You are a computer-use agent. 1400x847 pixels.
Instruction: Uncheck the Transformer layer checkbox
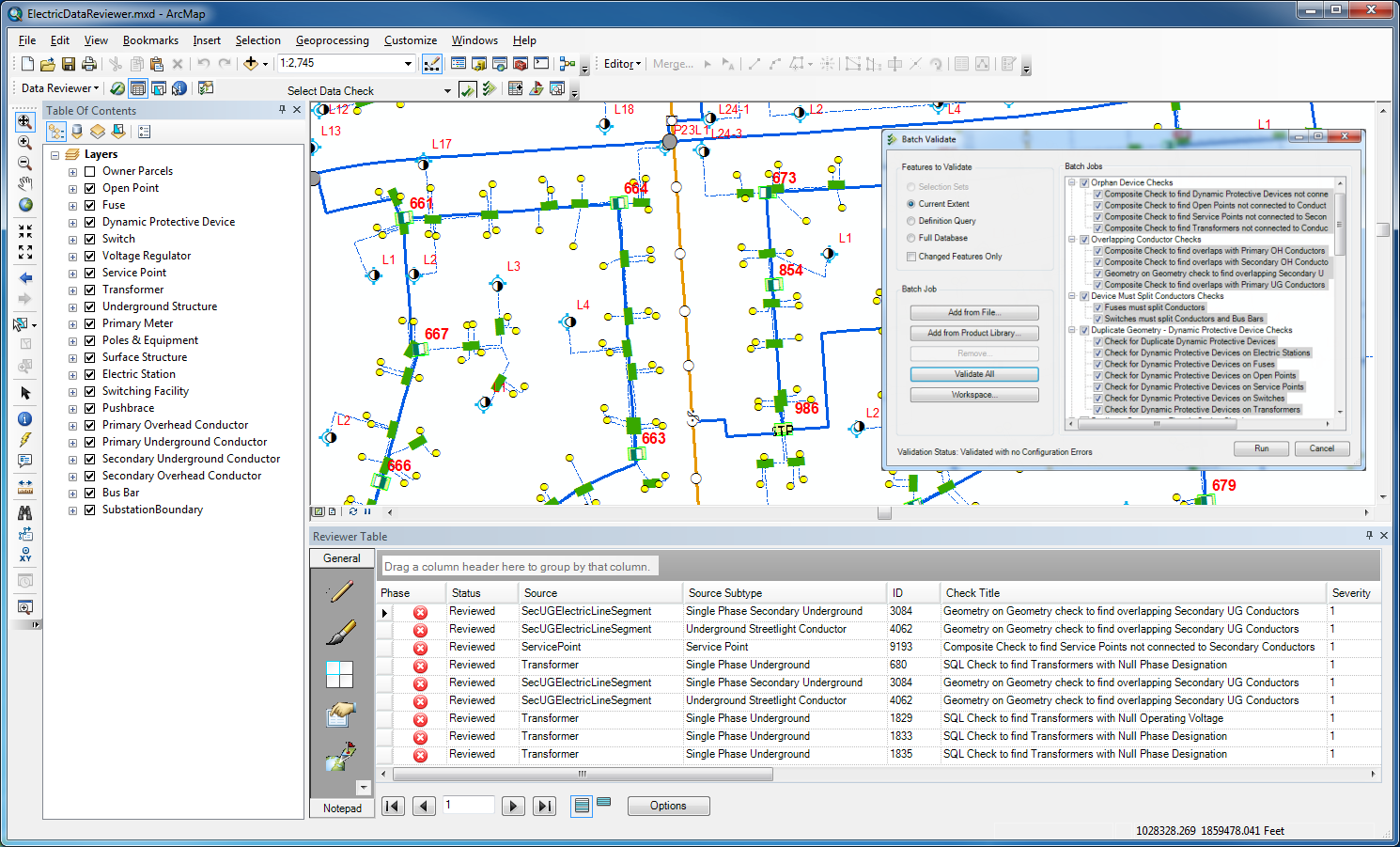[90, 290]
